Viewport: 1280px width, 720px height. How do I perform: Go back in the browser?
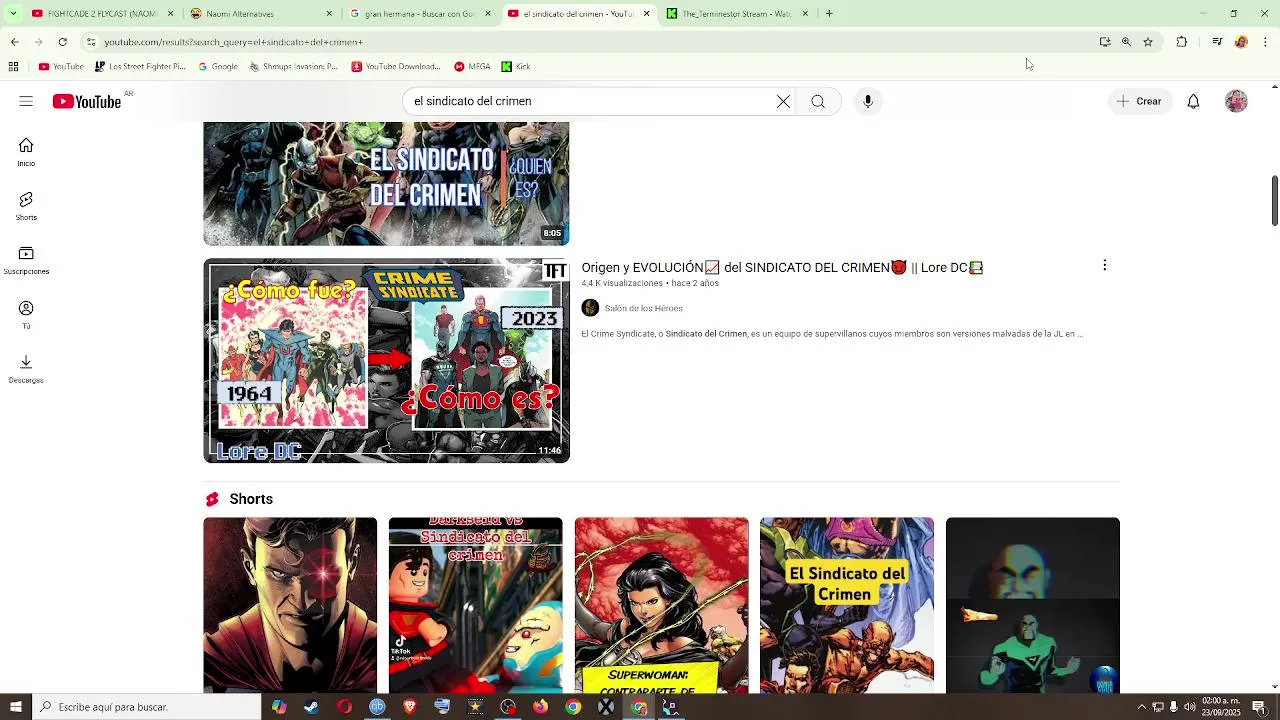tap(14, 42)
